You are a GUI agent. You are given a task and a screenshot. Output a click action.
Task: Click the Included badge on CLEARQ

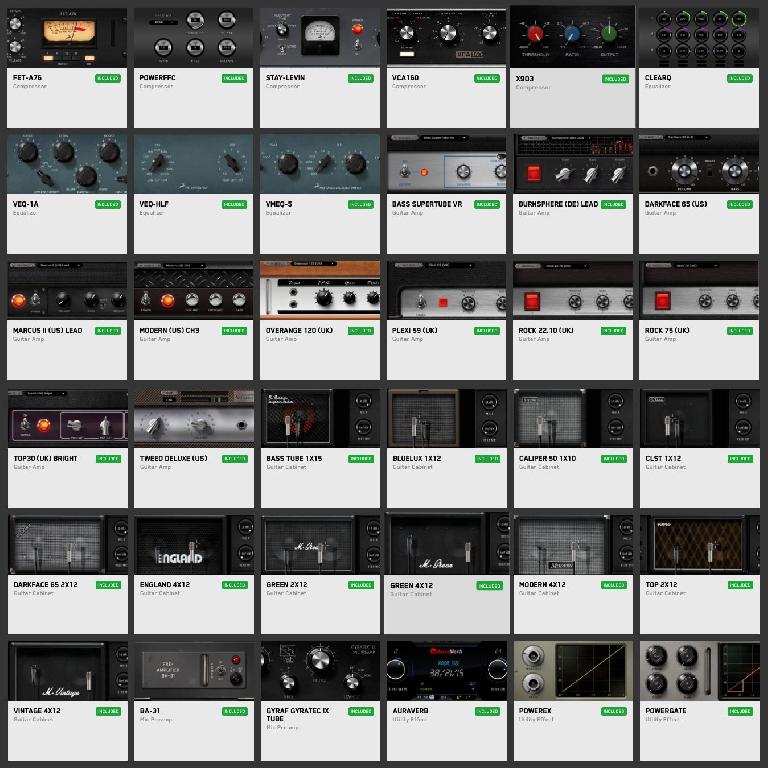[740, 78]
